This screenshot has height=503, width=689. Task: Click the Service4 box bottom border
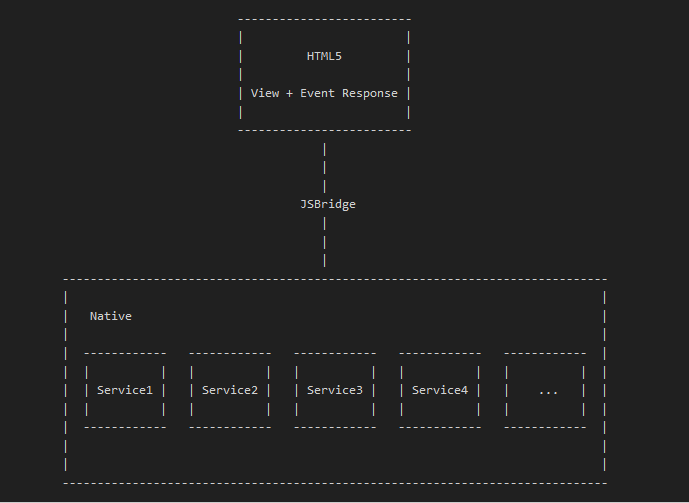(440, 427)
